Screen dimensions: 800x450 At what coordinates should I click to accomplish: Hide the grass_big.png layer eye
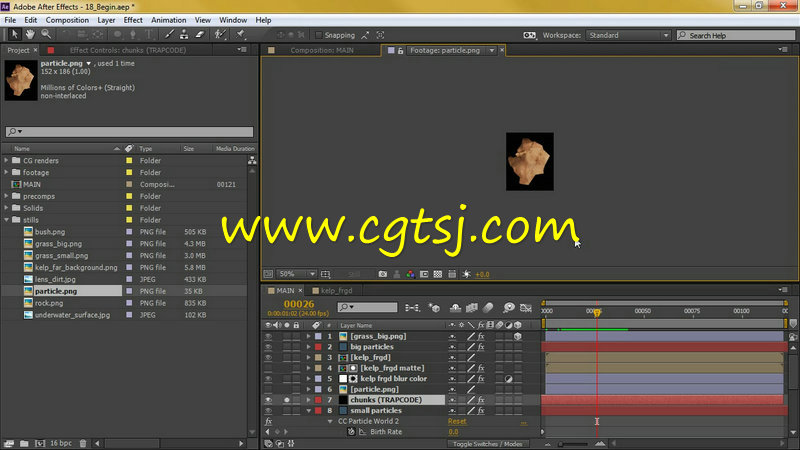268,337
